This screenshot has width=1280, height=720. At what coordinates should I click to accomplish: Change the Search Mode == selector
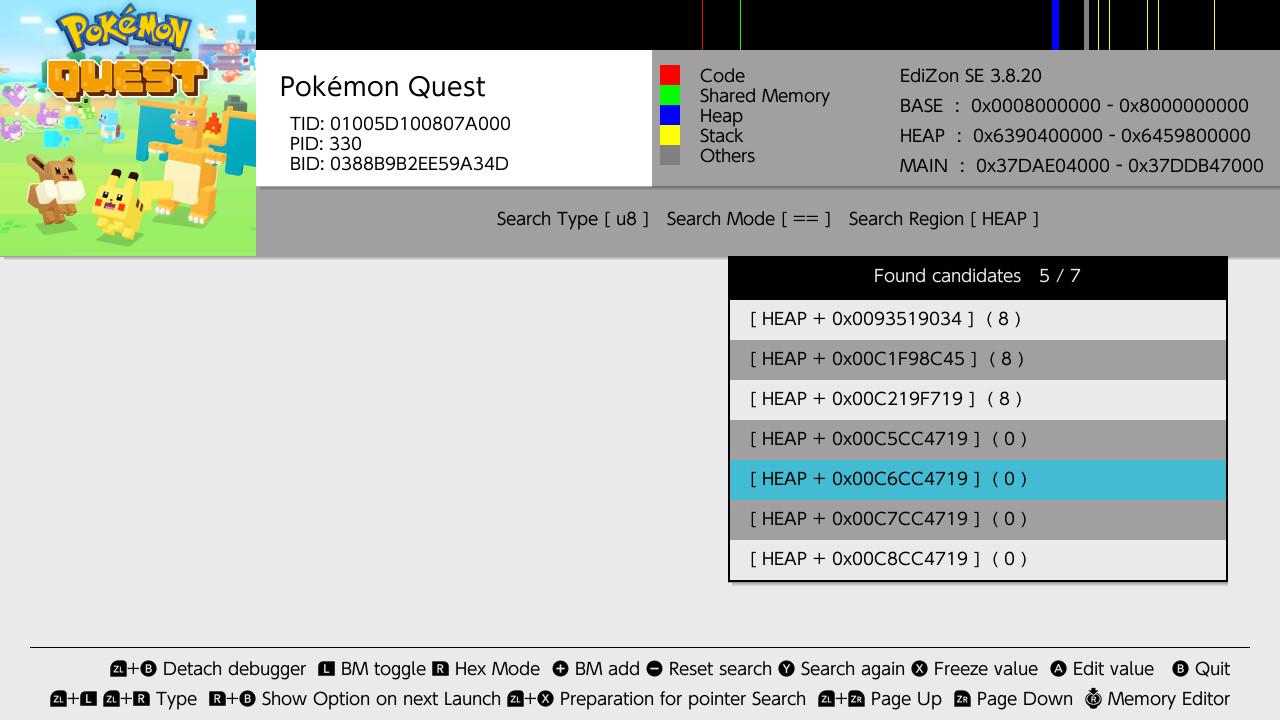tap(748, 219)
